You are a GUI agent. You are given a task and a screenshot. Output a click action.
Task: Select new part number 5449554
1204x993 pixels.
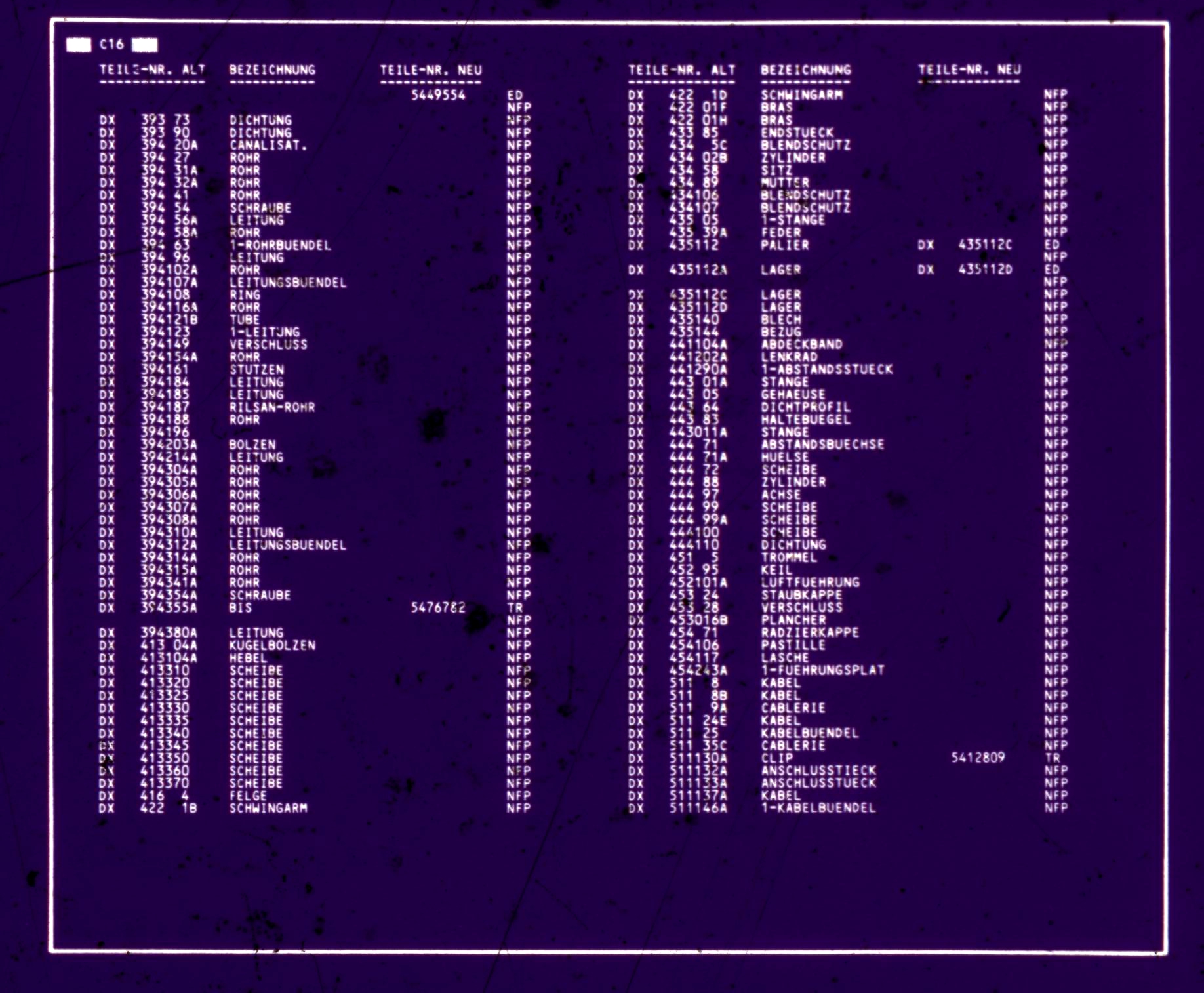(438, 95)
